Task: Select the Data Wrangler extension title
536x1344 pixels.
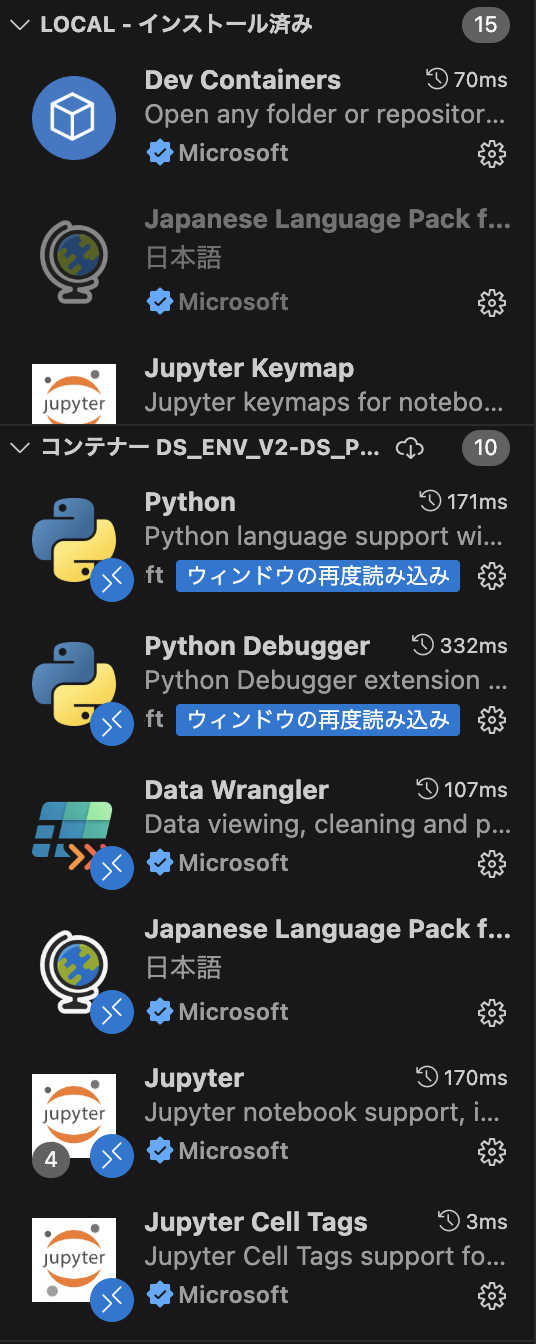Action: point(237,791)
